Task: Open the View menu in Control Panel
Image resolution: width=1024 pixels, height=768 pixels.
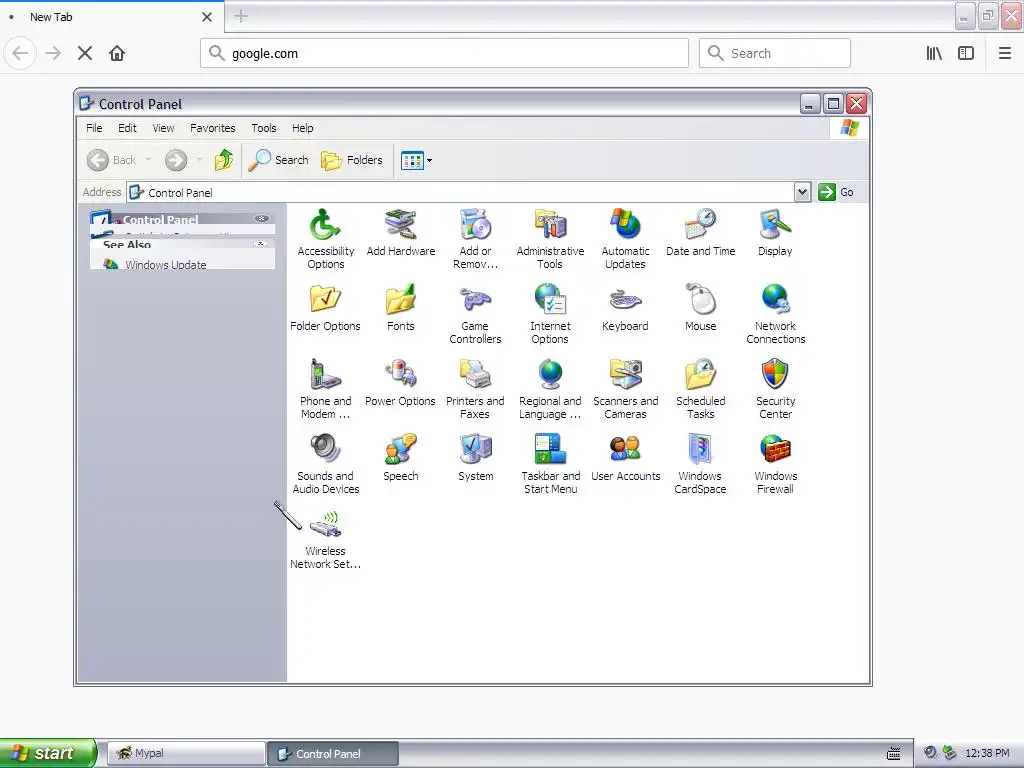Action: coord(163,128)
